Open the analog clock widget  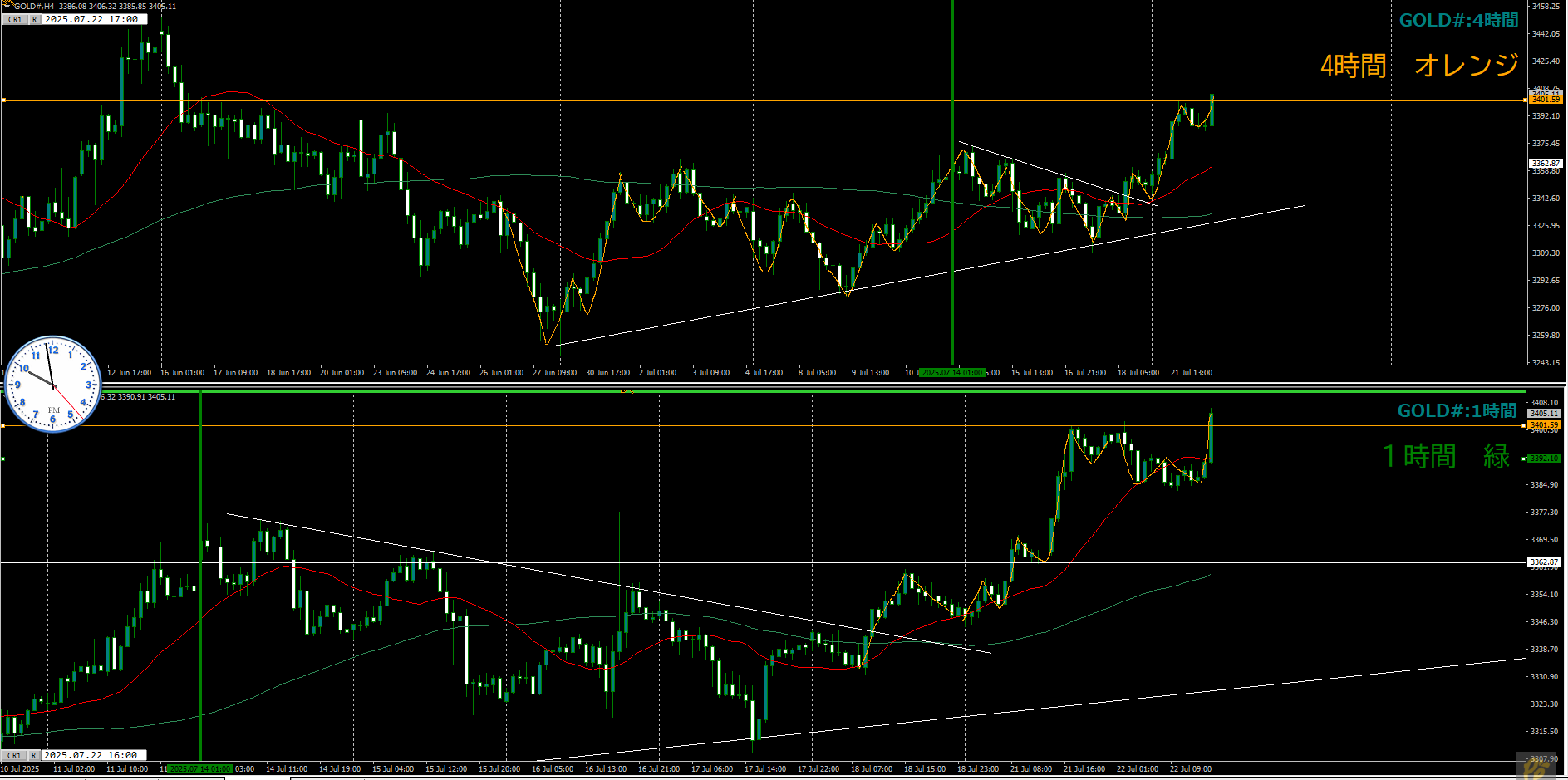click(x=53, y=384)
